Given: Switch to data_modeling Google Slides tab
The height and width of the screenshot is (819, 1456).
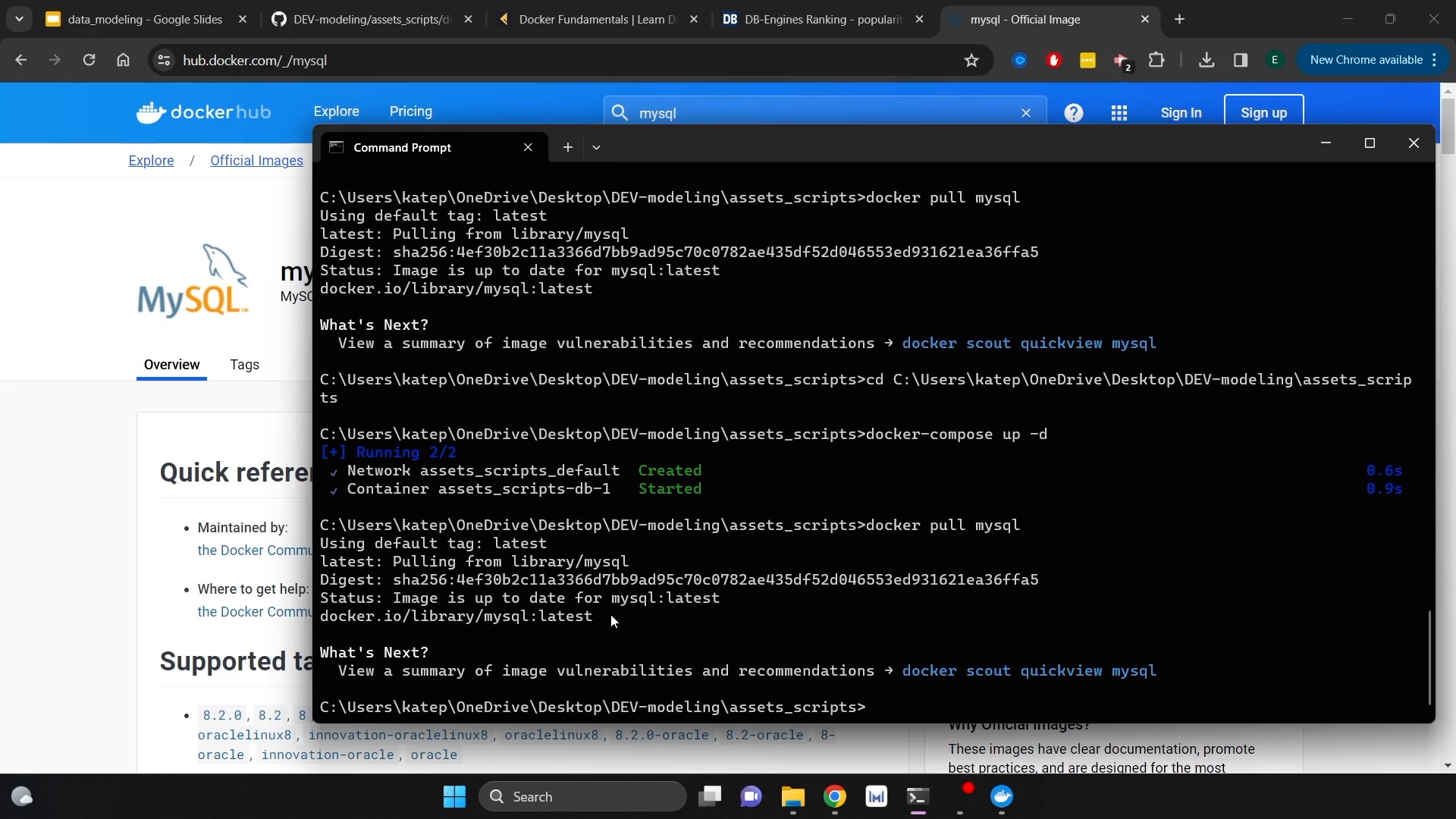Looking at the screenshot, I should pos(146,19).
